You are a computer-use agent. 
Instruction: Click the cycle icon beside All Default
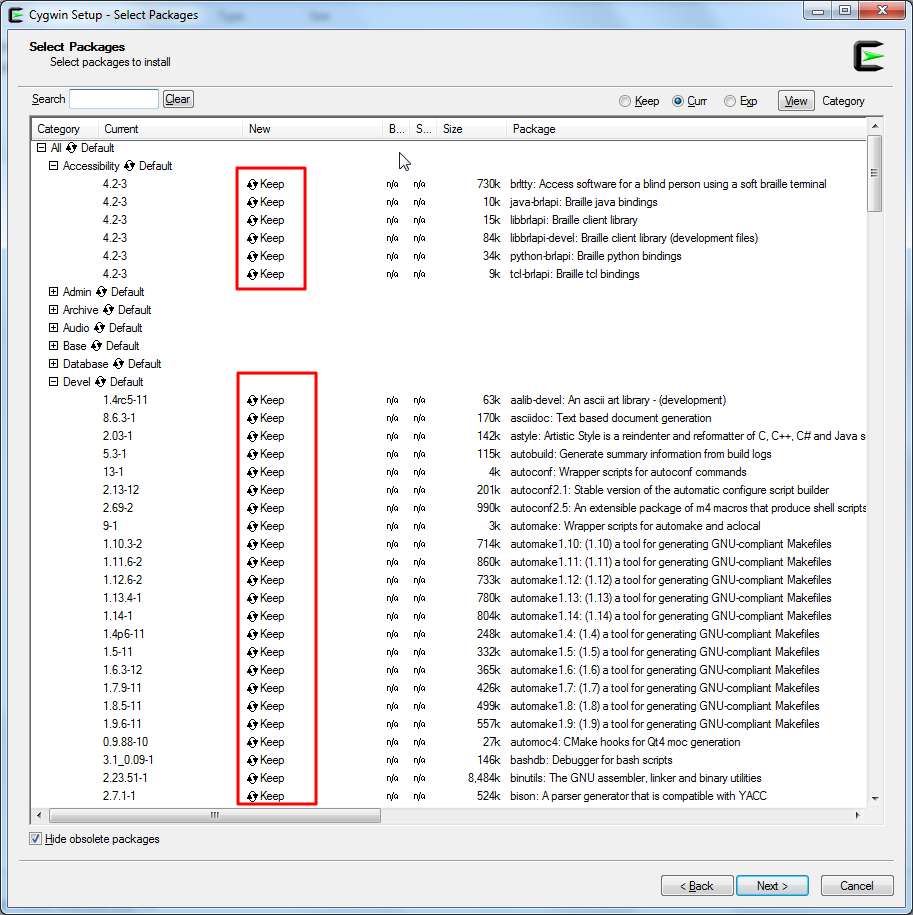[71, 148]
